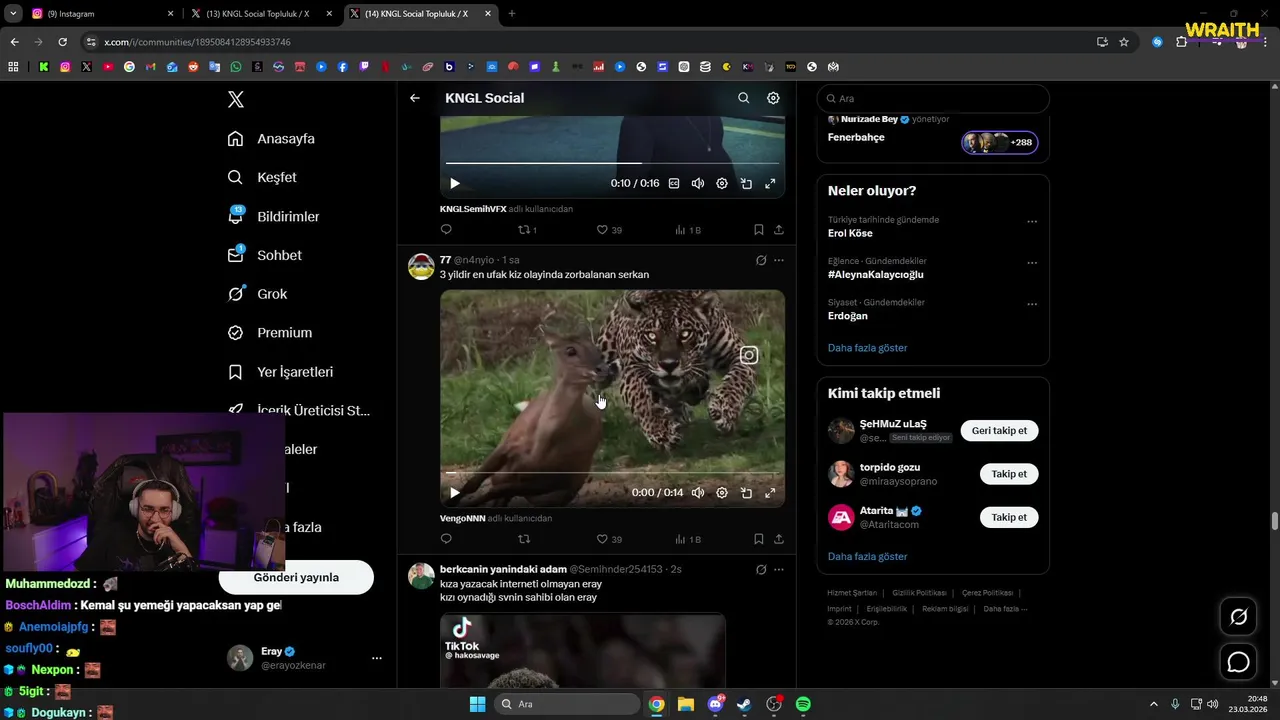The height and width of the screenshot is (720, 1280).
Task: Click the Ara search field on X
Action: coord(933,99)
